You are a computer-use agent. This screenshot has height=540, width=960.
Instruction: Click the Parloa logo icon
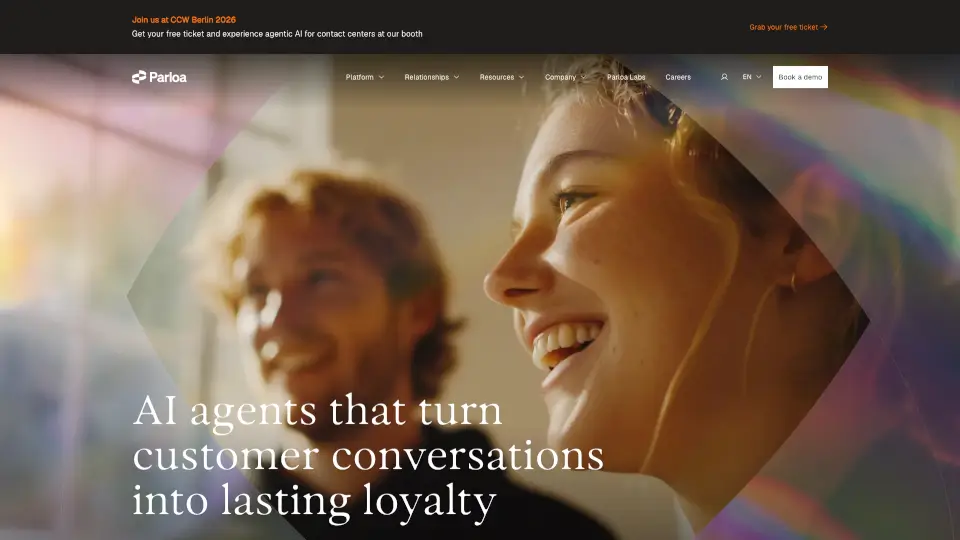[x=139, y=77]
